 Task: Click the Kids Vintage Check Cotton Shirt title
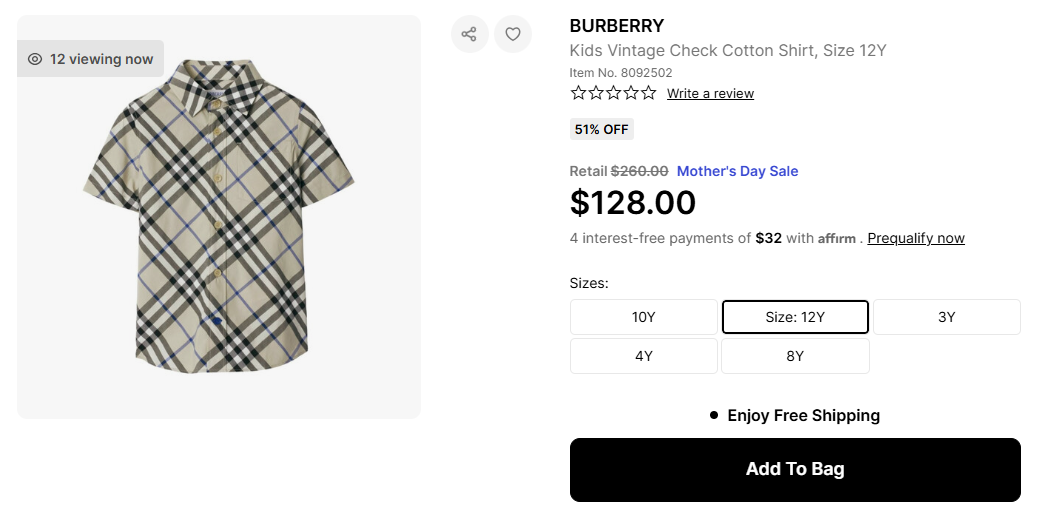728,51
